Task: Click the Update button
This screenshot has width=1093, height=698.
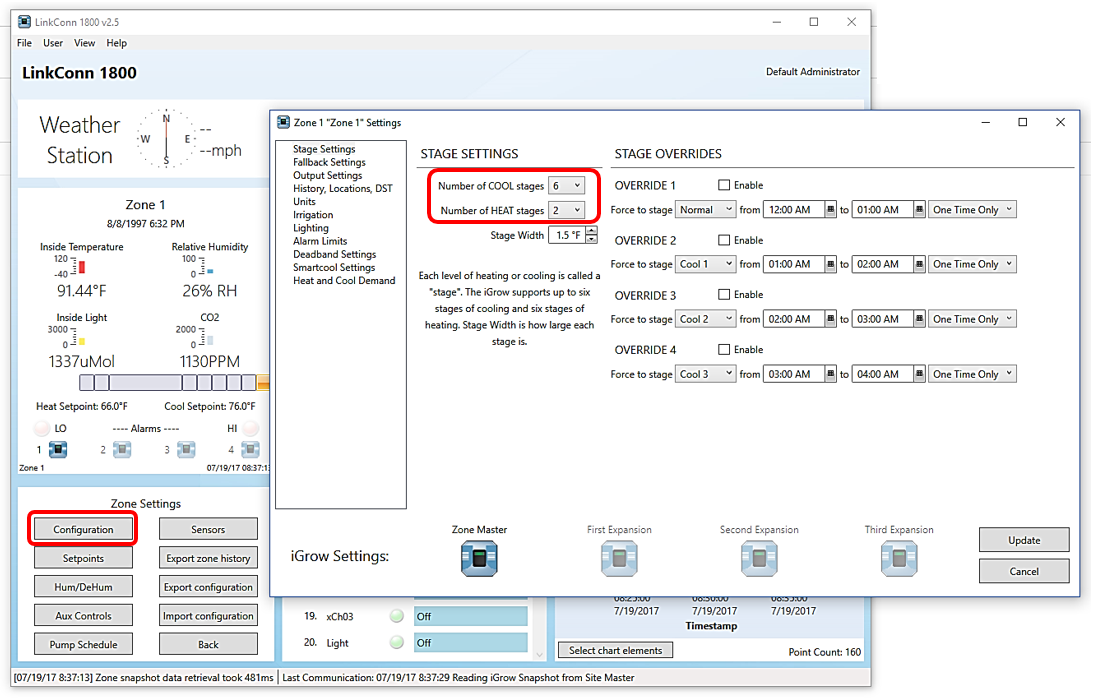Action: pyautogui.click(x=1024, y=540)
